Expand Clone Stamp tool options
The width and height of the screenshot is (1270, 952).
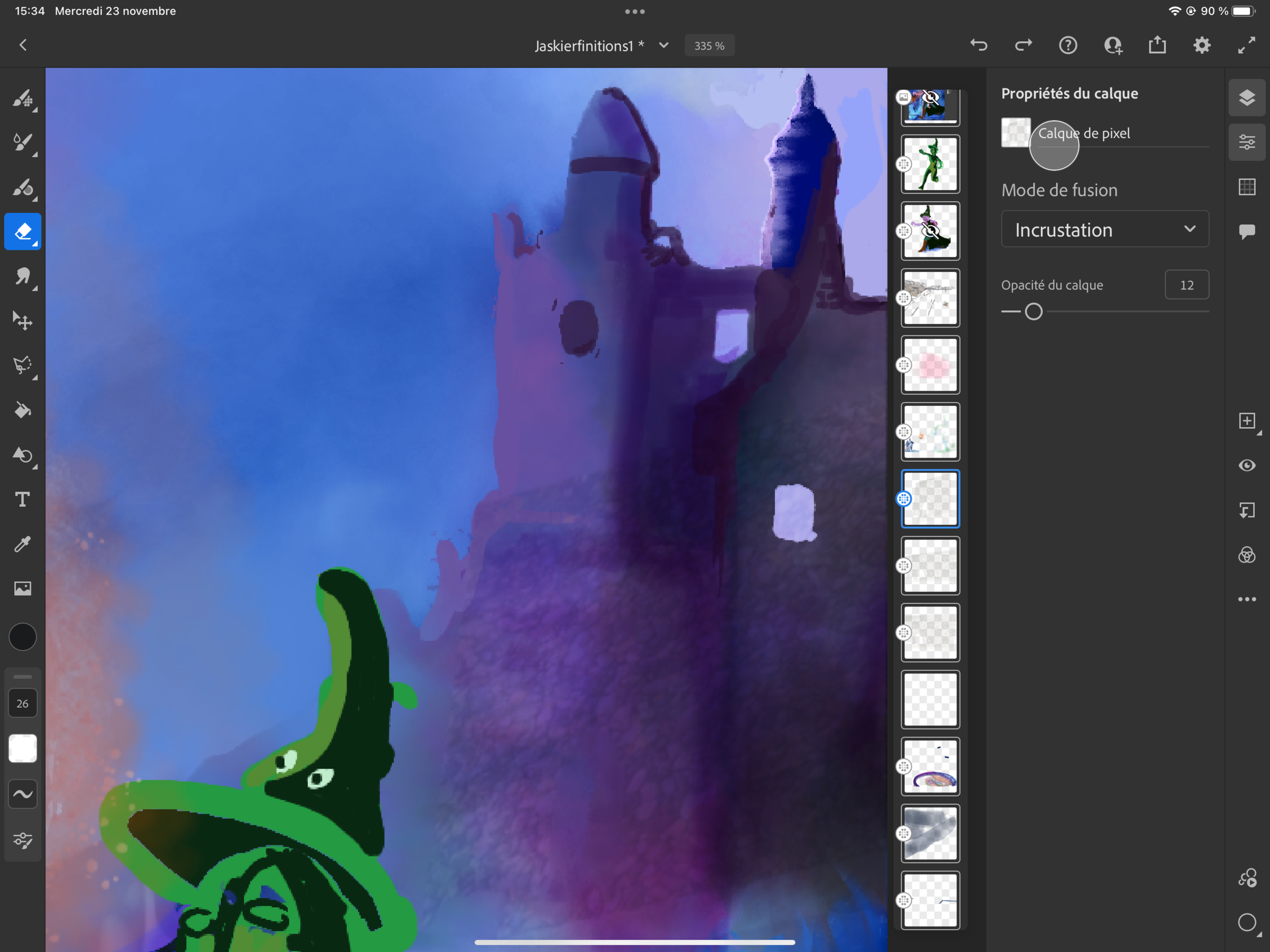click(x=35, y=199)
